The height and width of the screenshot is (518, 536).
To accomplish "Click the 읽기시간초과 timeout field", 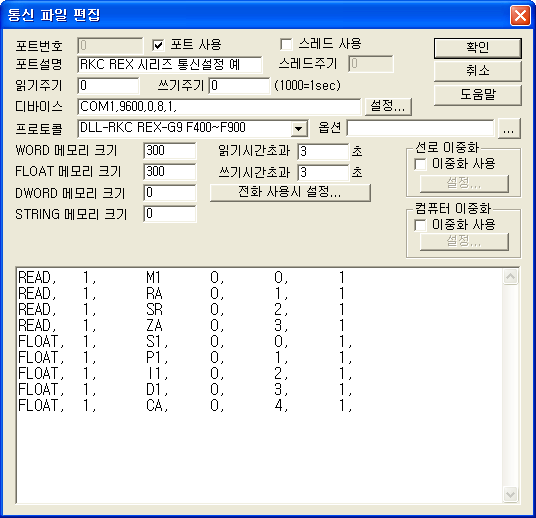I will (323, 151).
